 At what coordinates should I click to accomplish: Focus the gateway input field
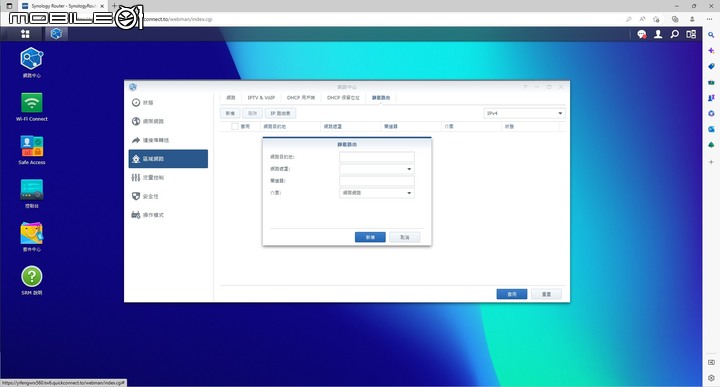click(x=377, y=181)
